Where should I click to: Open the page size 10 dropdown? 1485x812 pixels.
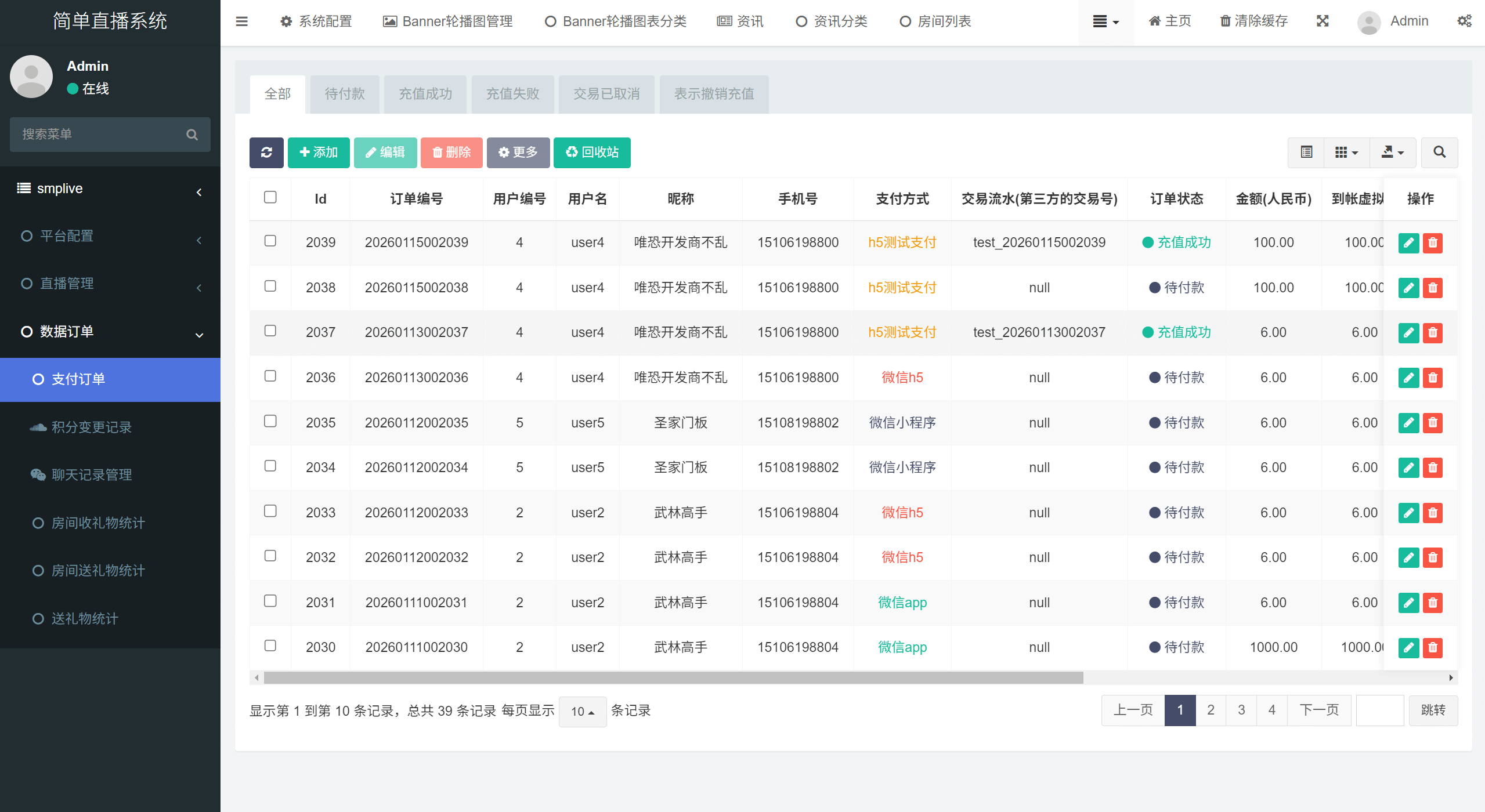582,711
